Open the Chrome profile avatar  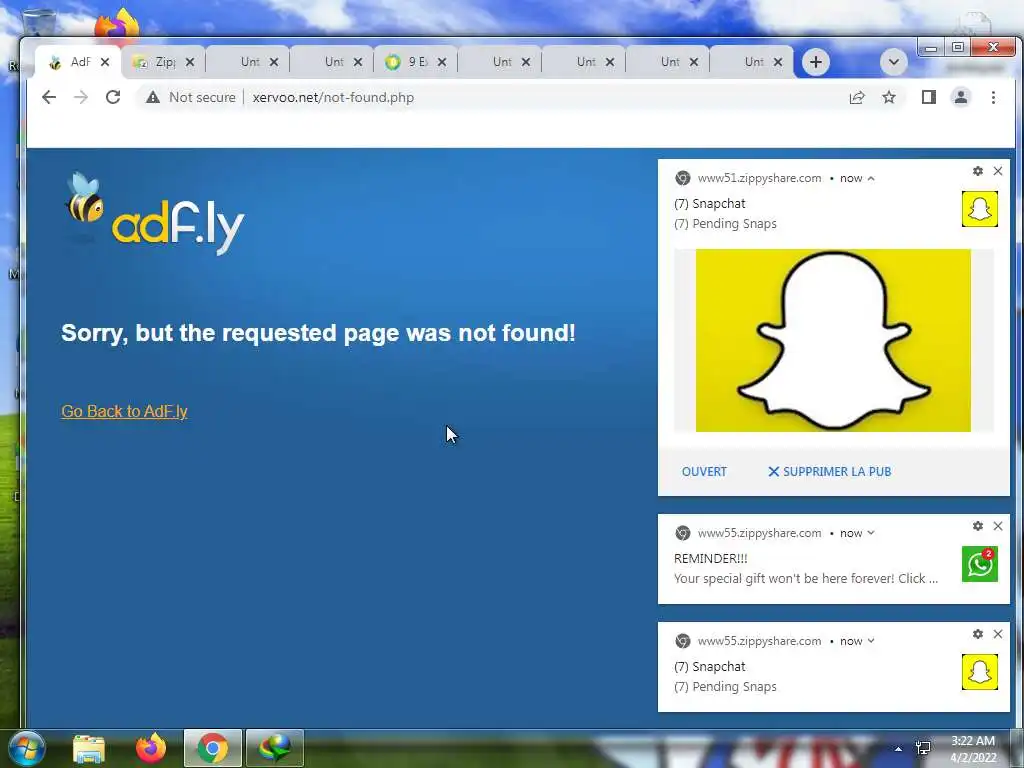[x=961, y=97]
